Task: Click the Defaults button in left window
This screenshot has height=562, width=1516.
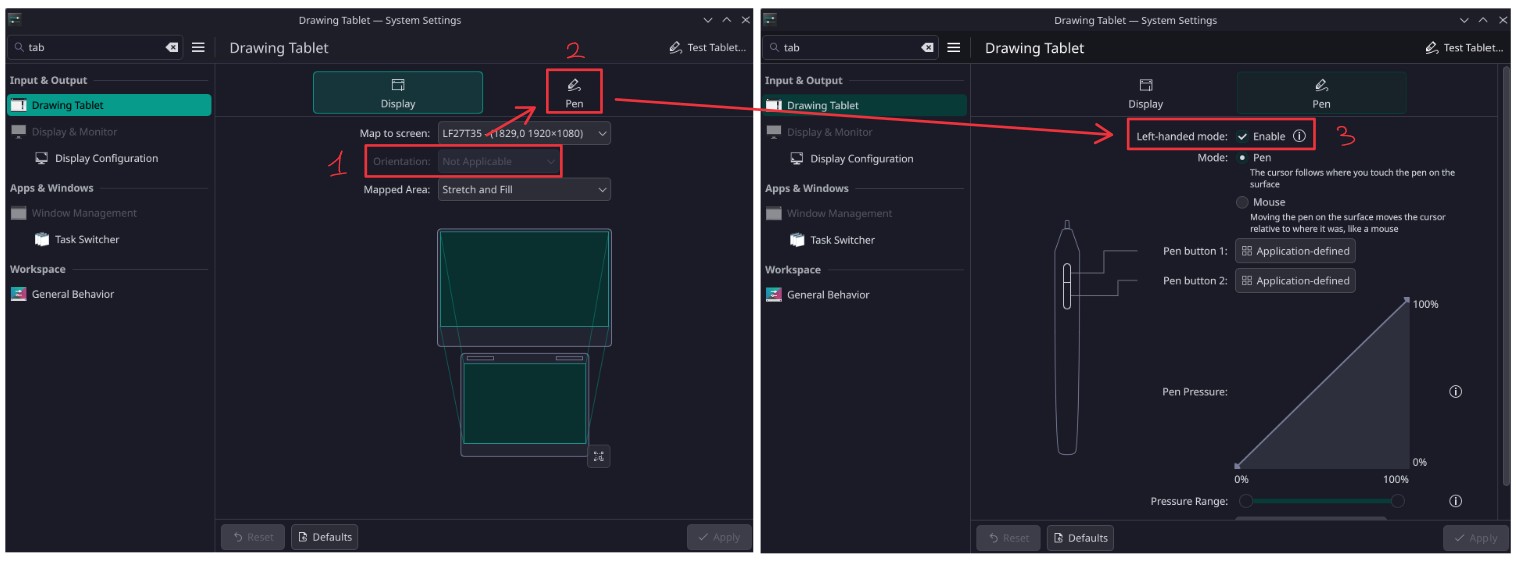Action: tap(325, 537)
